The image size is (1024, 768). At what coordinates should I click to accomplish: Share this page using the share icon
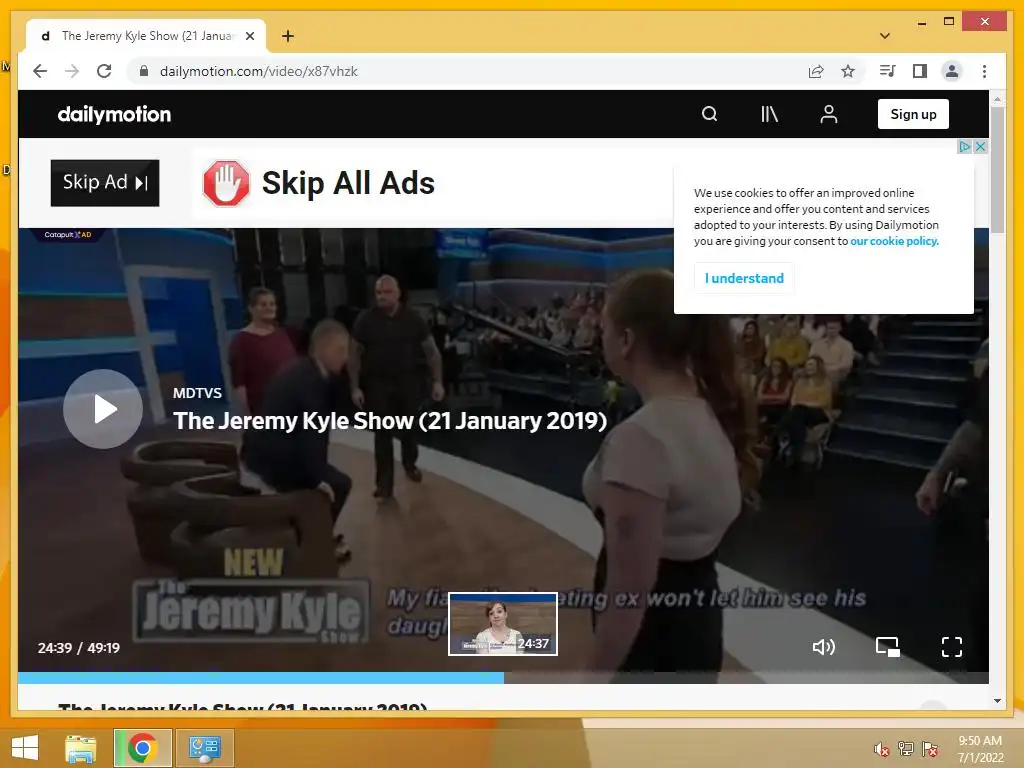pos(816,71)
